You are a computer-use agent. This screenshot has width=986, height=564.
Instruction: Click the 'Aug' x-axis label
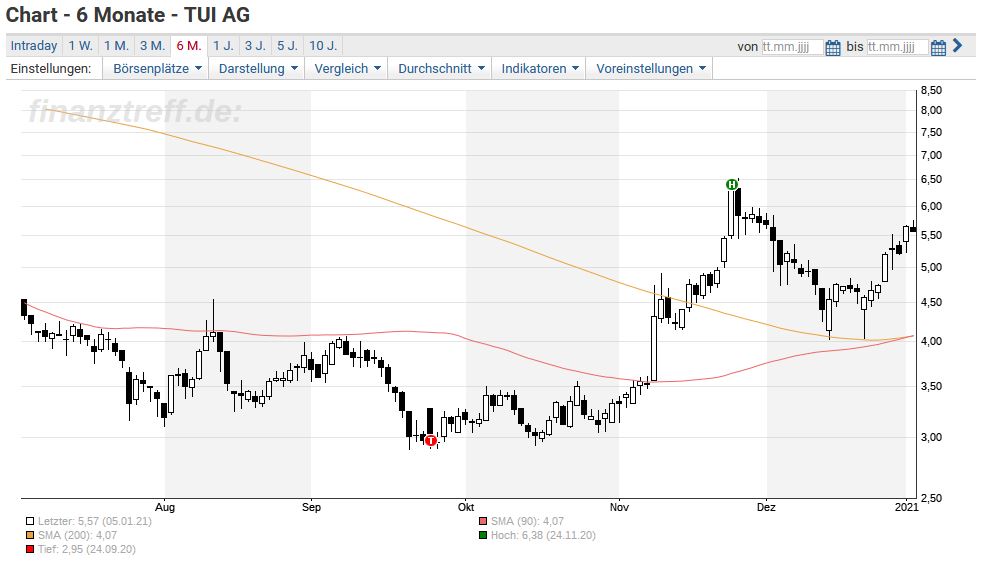[x=165, y=507]
